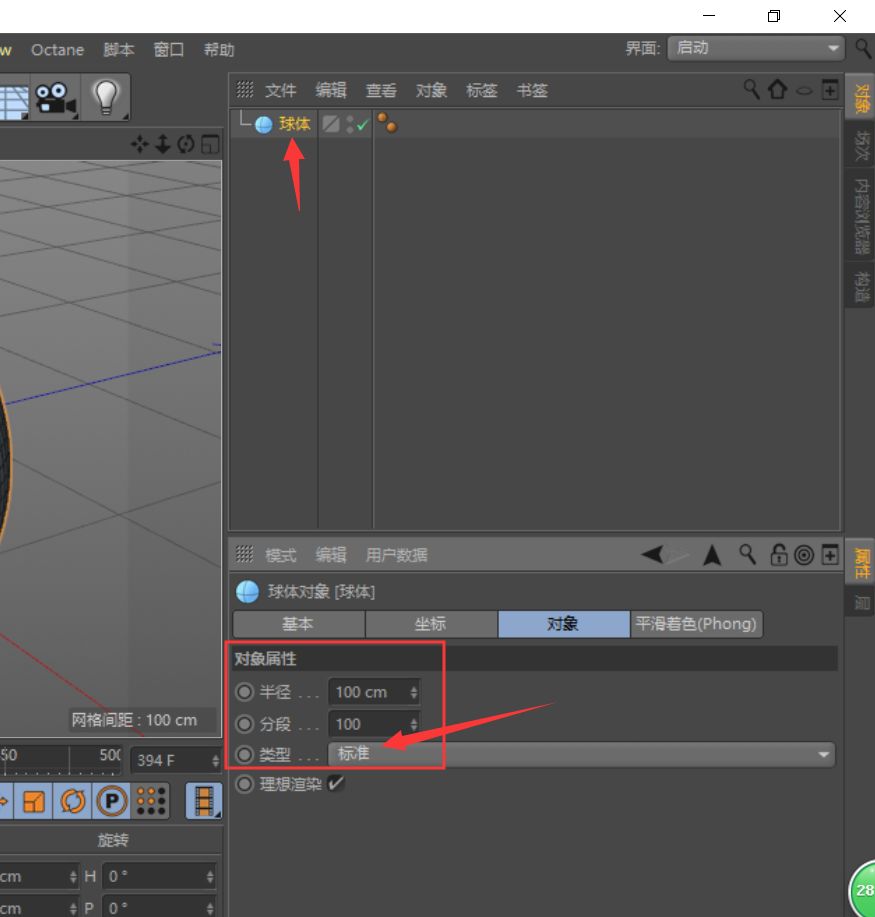This screenshot has height=917, width=875.
Task: Toggle the scale keyframe recording icon
Action: [33, 801]
